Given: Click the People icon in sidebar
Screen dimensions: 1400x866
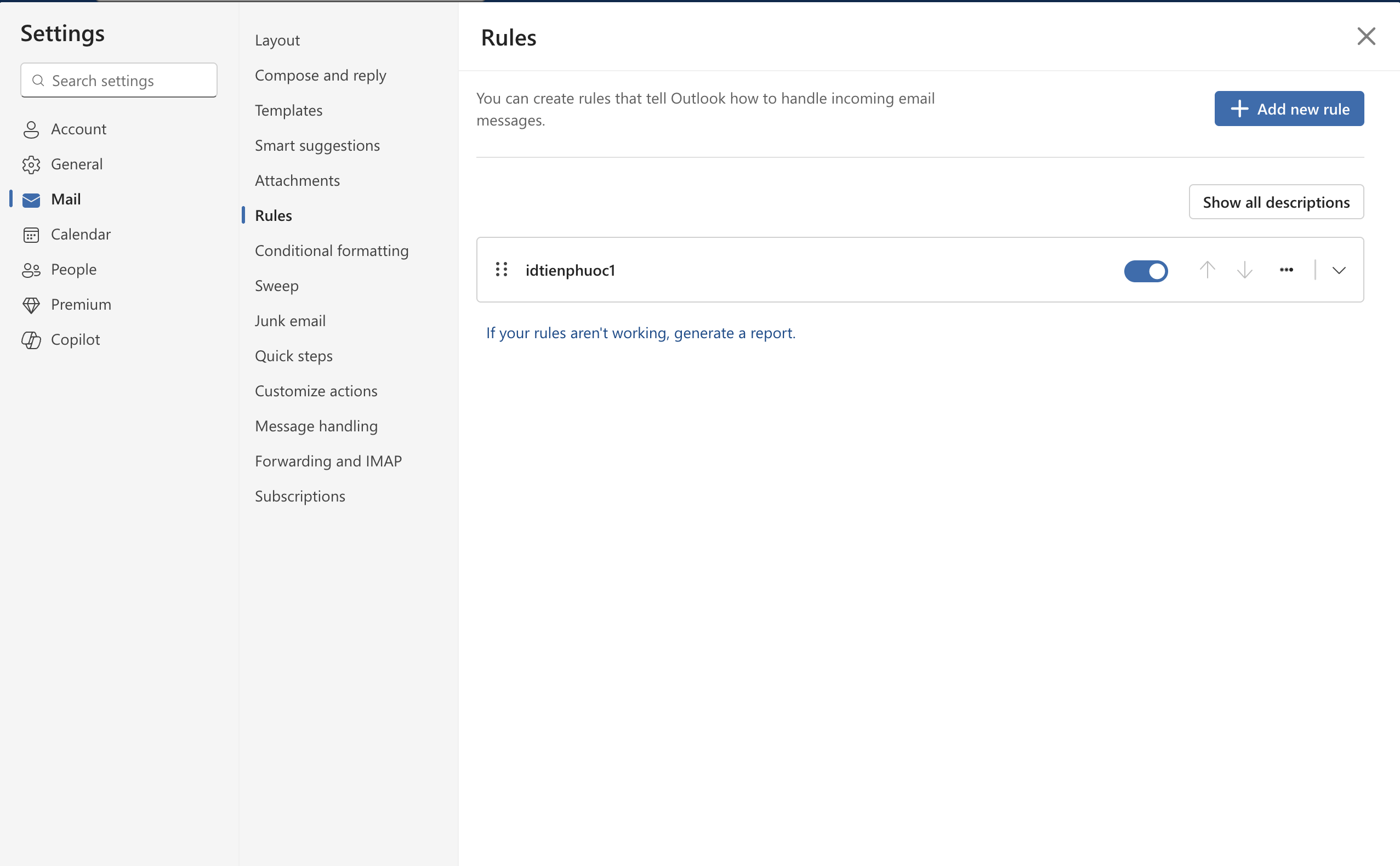Looking at the screenshot, I should tap(31, 270).
